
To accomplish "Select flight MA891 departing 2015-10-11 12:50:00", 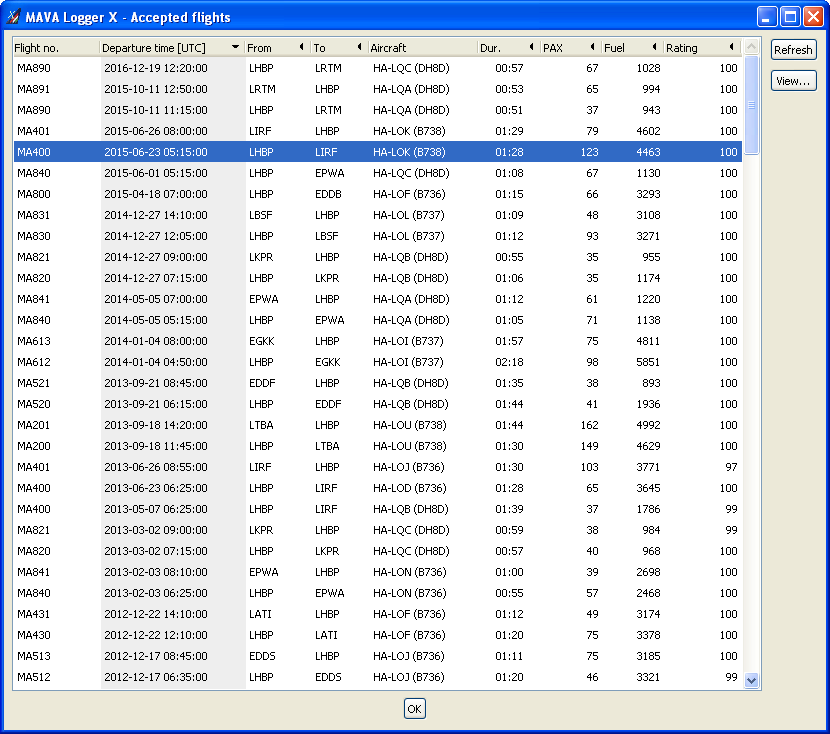I will coord(377,89).
